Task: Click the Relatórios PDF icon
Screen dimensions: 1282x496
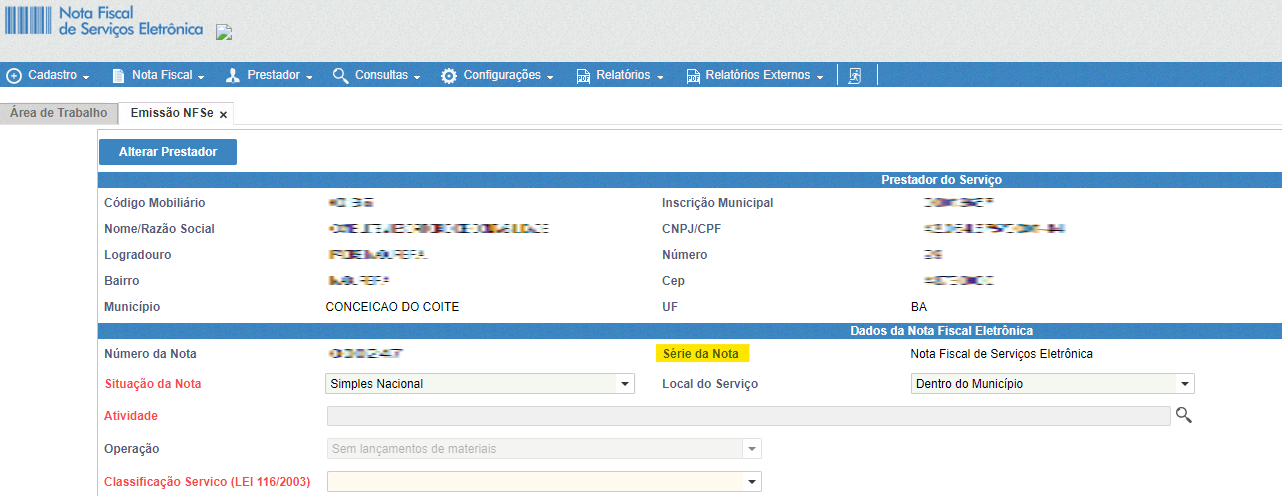Action: (583, 76)
